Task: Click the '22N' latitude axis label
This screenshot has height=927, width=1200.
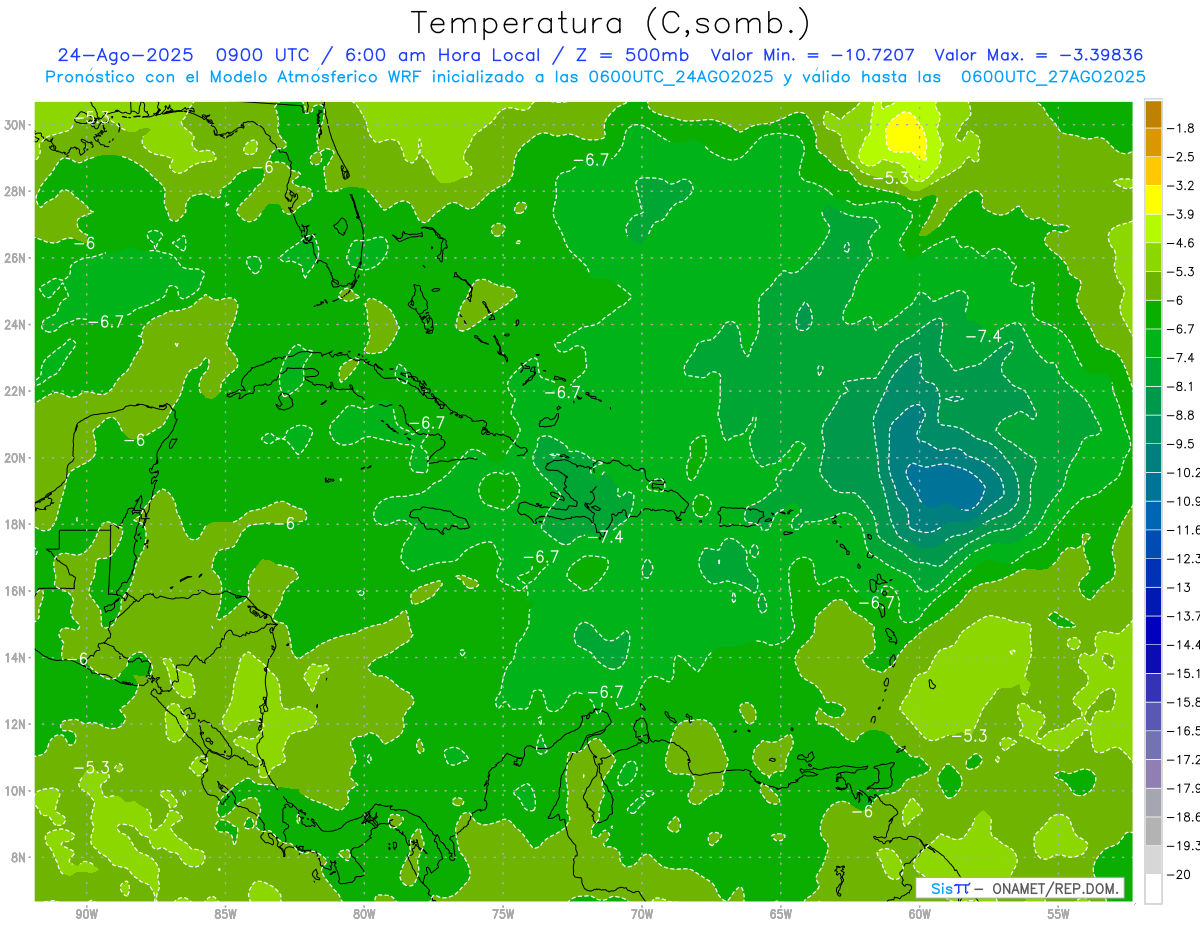Action: [x=16, y=391]
